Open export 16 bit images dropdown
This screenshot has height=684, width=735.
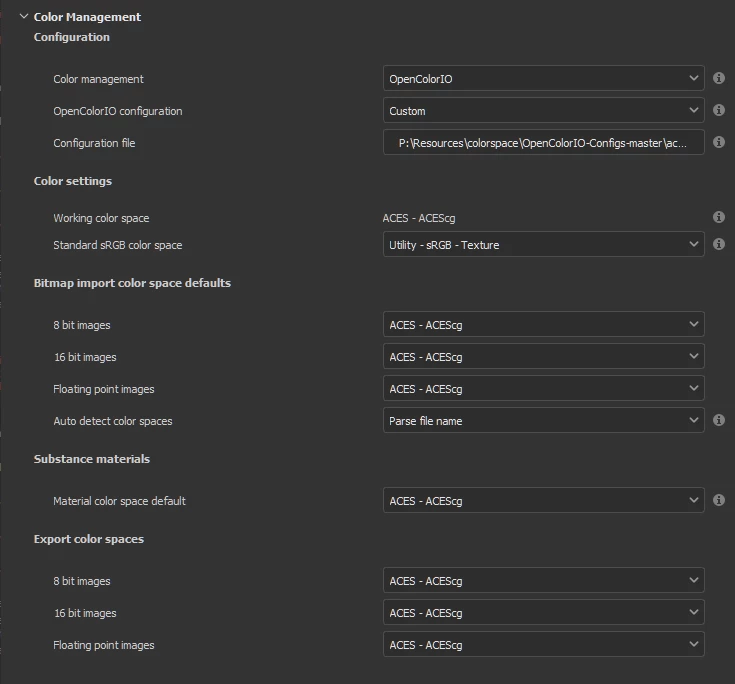543,612
